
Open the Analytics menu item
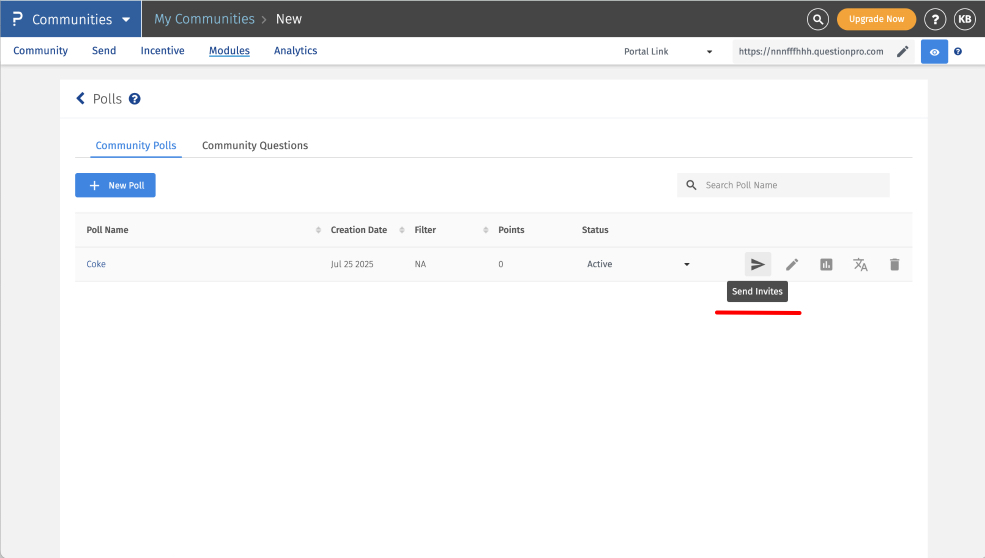pyautogui.click(x=295, y=51)
